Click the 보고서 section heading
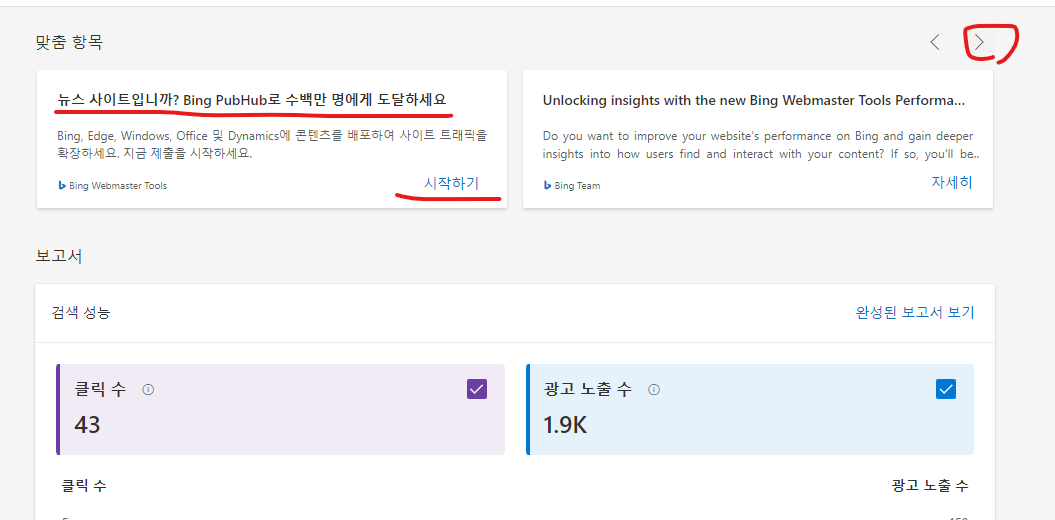 (59, 256)
